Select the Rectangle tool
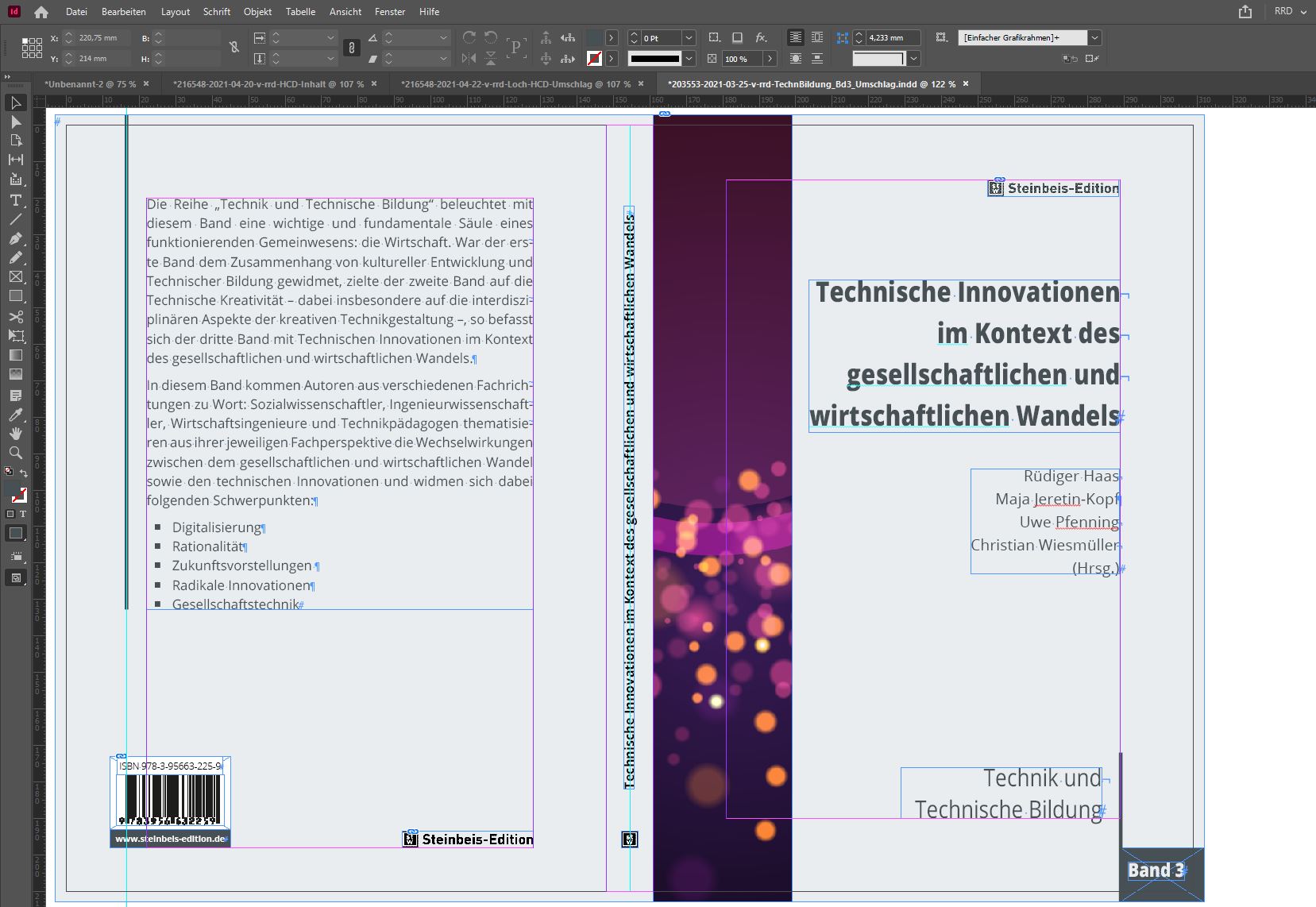The height and width of the screenshot is (907, 1316). [x=15, y=295]
